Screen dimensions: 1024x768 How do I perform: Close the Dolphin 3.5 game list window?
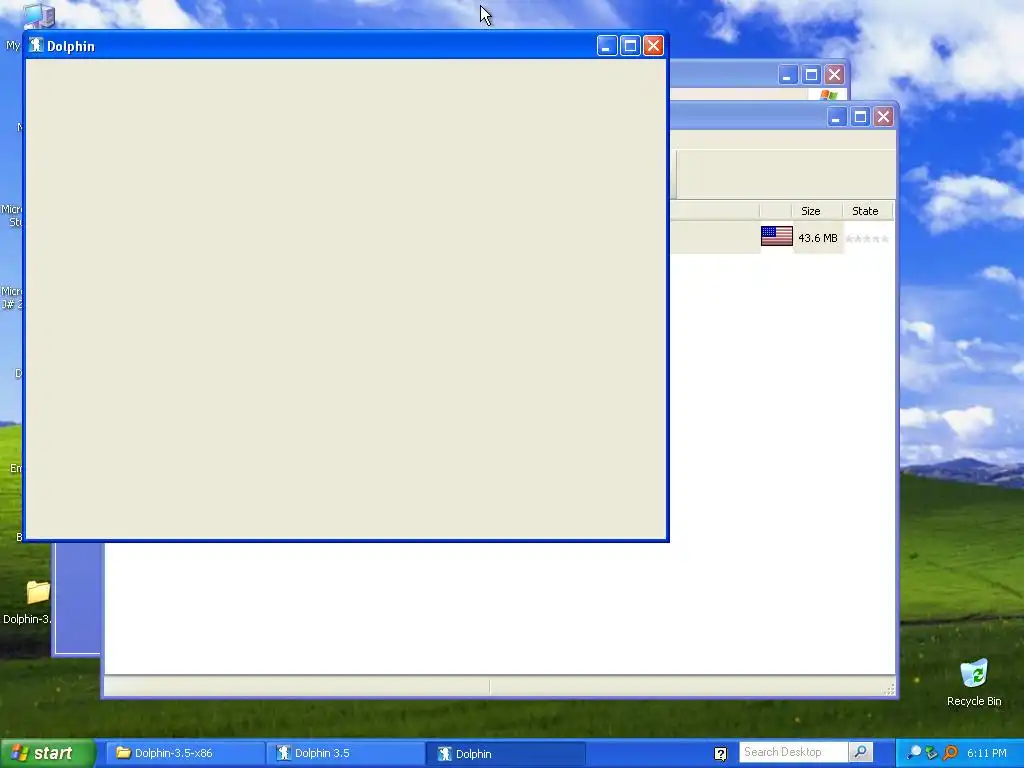tap(883, 117)
